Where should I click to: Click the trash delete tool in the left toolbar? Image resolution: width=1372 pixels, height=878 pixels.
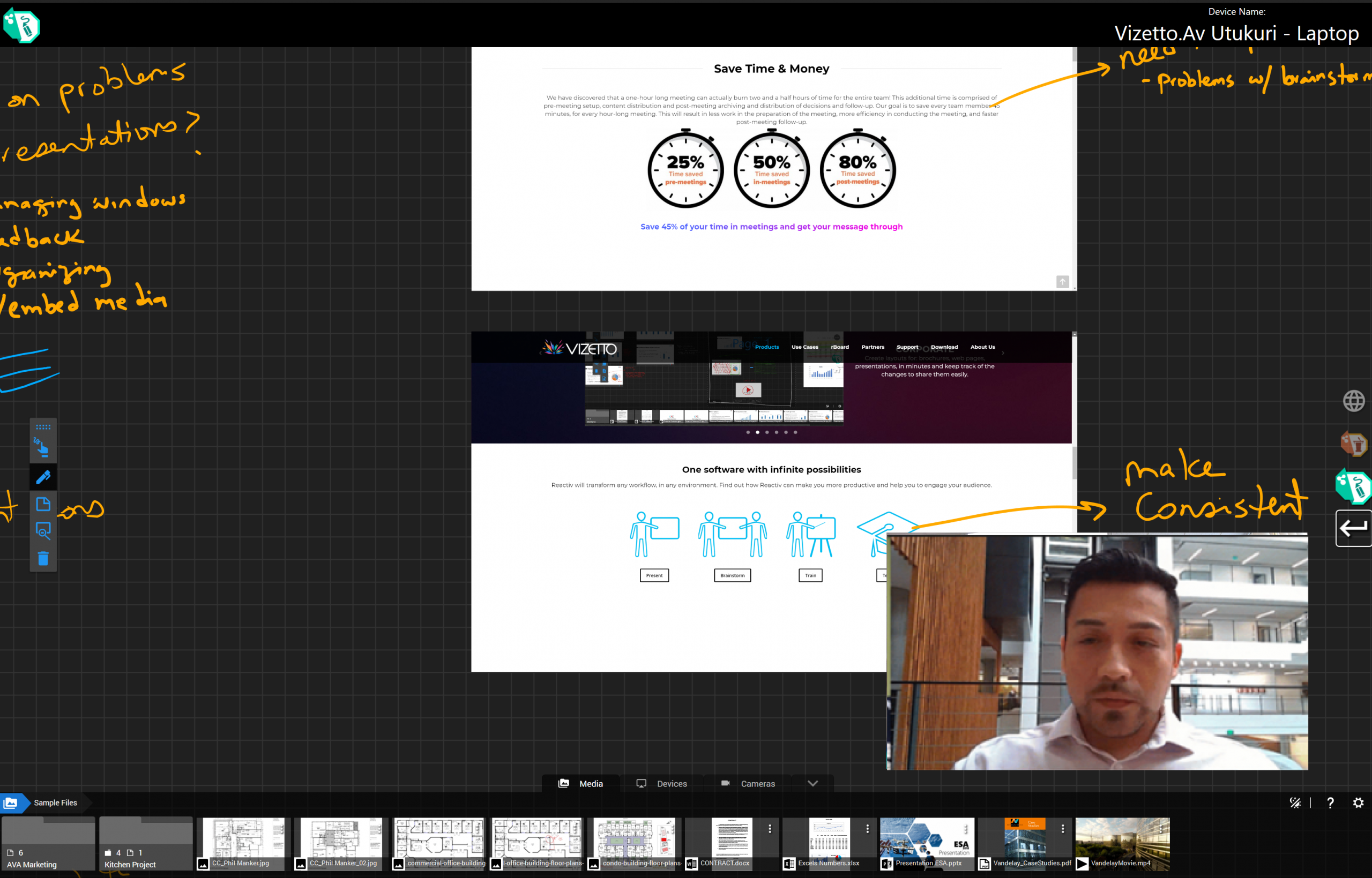tap(43, 558)
